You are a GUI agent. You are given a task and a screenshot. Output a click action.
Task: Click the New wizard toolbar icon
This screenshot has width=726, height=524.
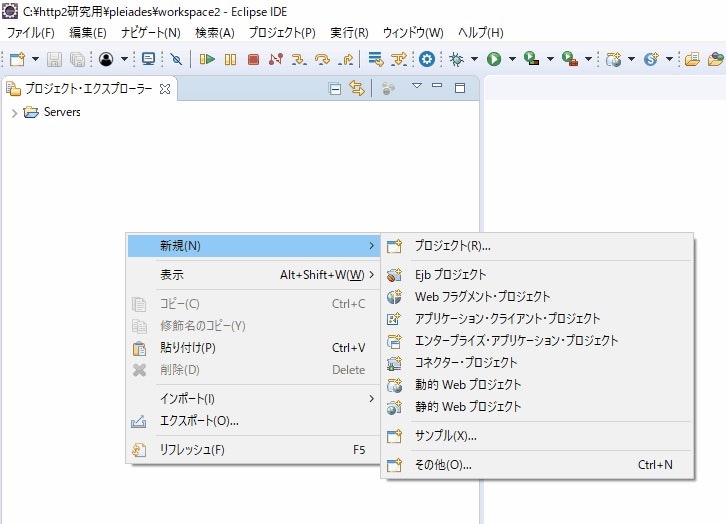pos(18,59)
